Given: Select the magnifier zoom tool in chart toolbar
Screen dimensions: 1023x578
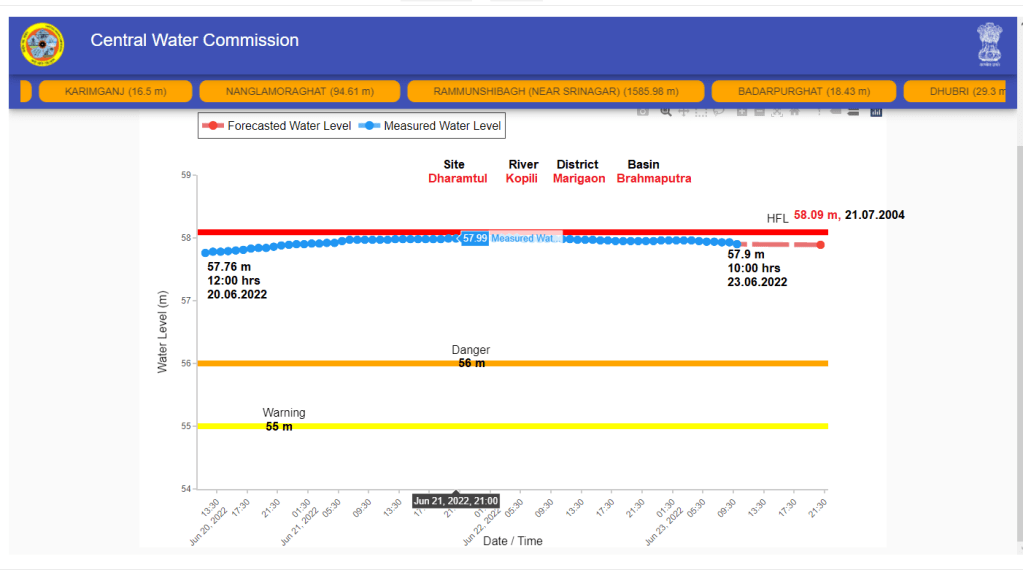Looking at the screenshot, I should point(665,111).
